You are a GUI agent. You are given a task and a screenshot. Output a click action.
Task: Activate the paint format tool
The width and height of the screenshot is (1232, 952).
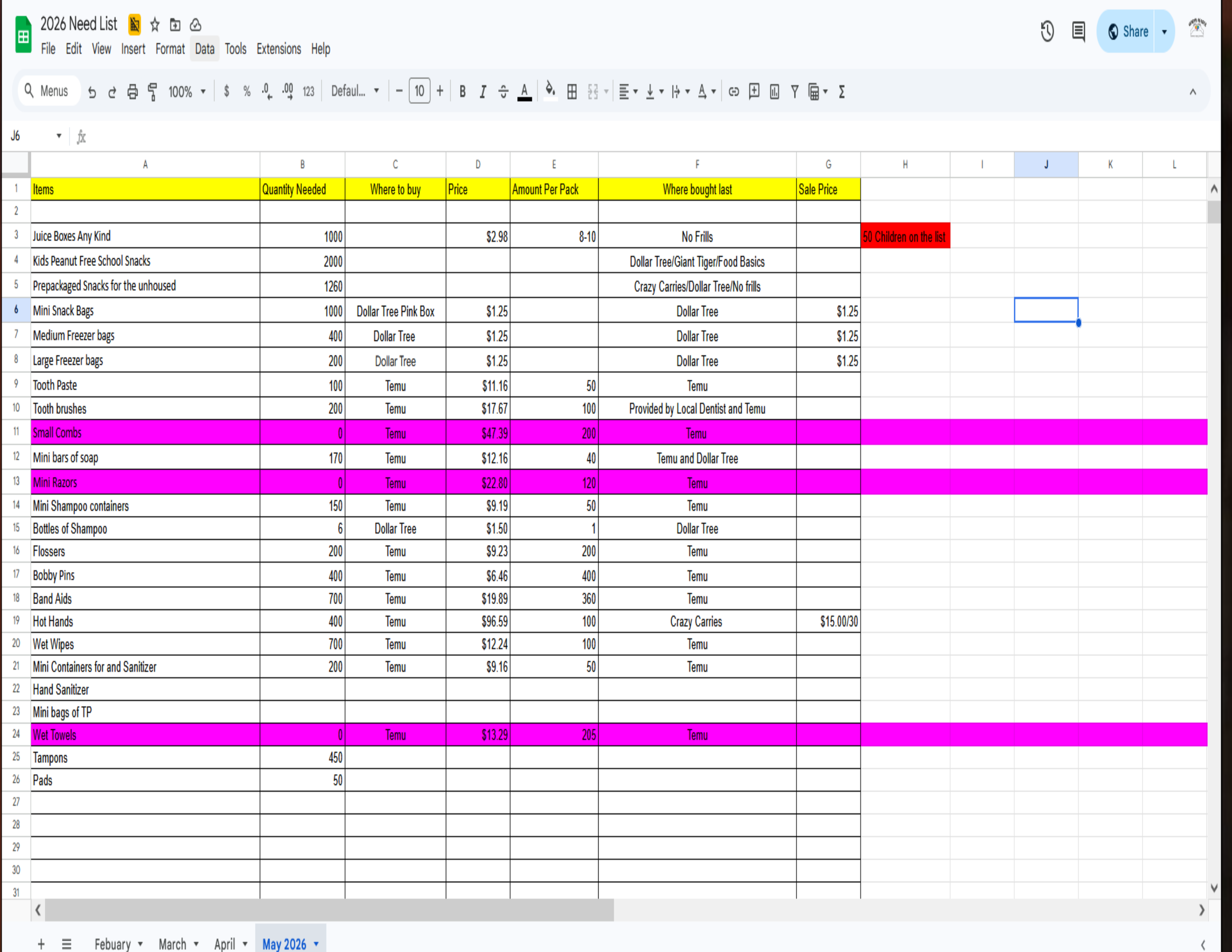pyautogui.click(x=152, y=92)
